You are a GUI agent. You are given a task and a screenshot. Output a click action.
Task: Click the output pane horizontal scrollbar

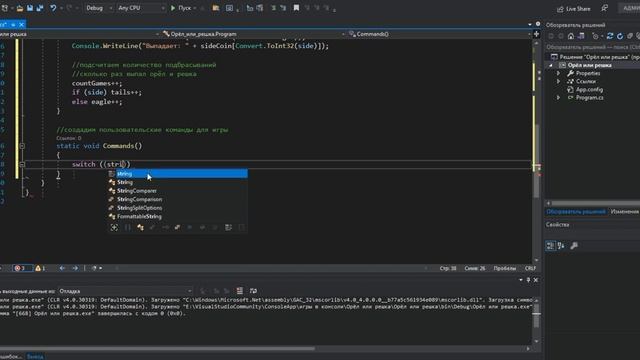[x=157, y=349]
